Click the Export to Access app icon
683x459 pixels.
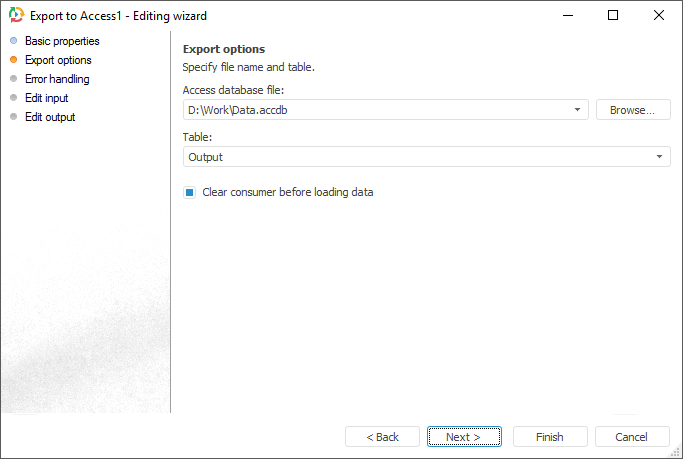14,16
